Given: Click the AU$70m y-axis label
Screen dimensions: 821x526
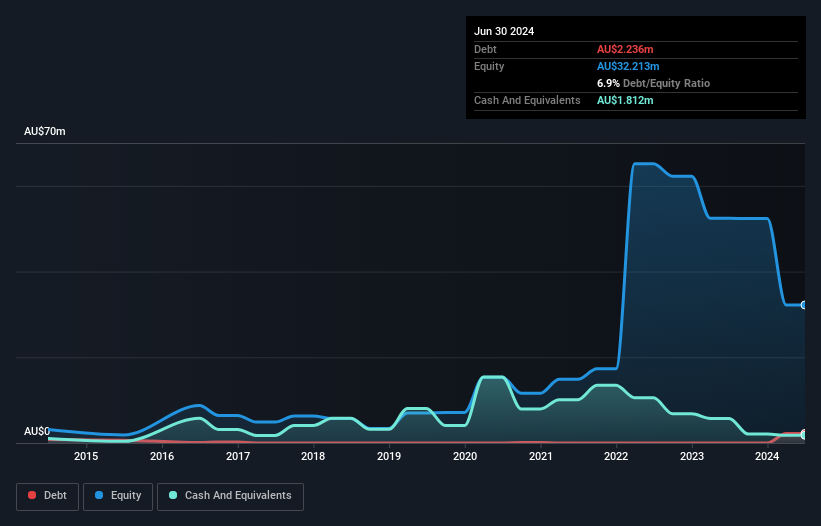Looking at the screenshot, I should coord(45,131).
